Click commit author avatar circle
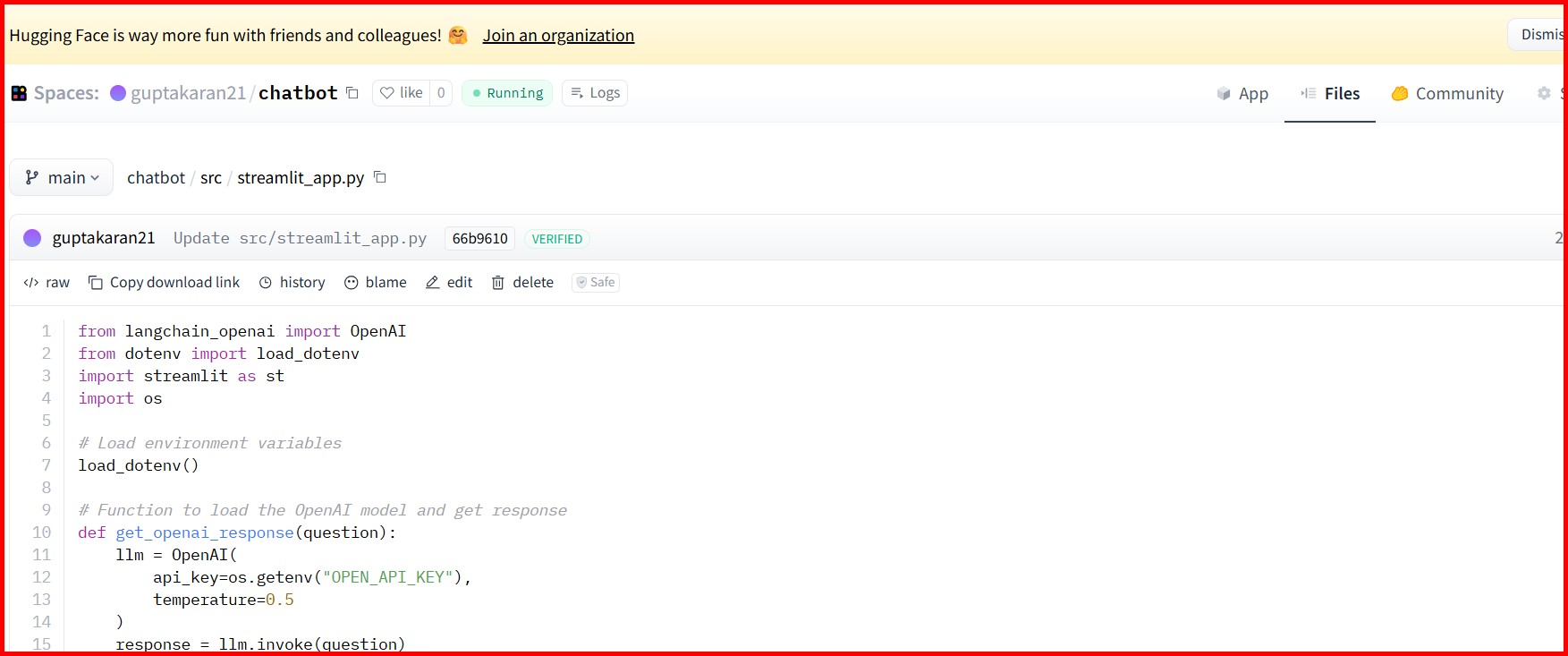The width and height of the screenshot is (1568, 656). click(x=32, y=238)
